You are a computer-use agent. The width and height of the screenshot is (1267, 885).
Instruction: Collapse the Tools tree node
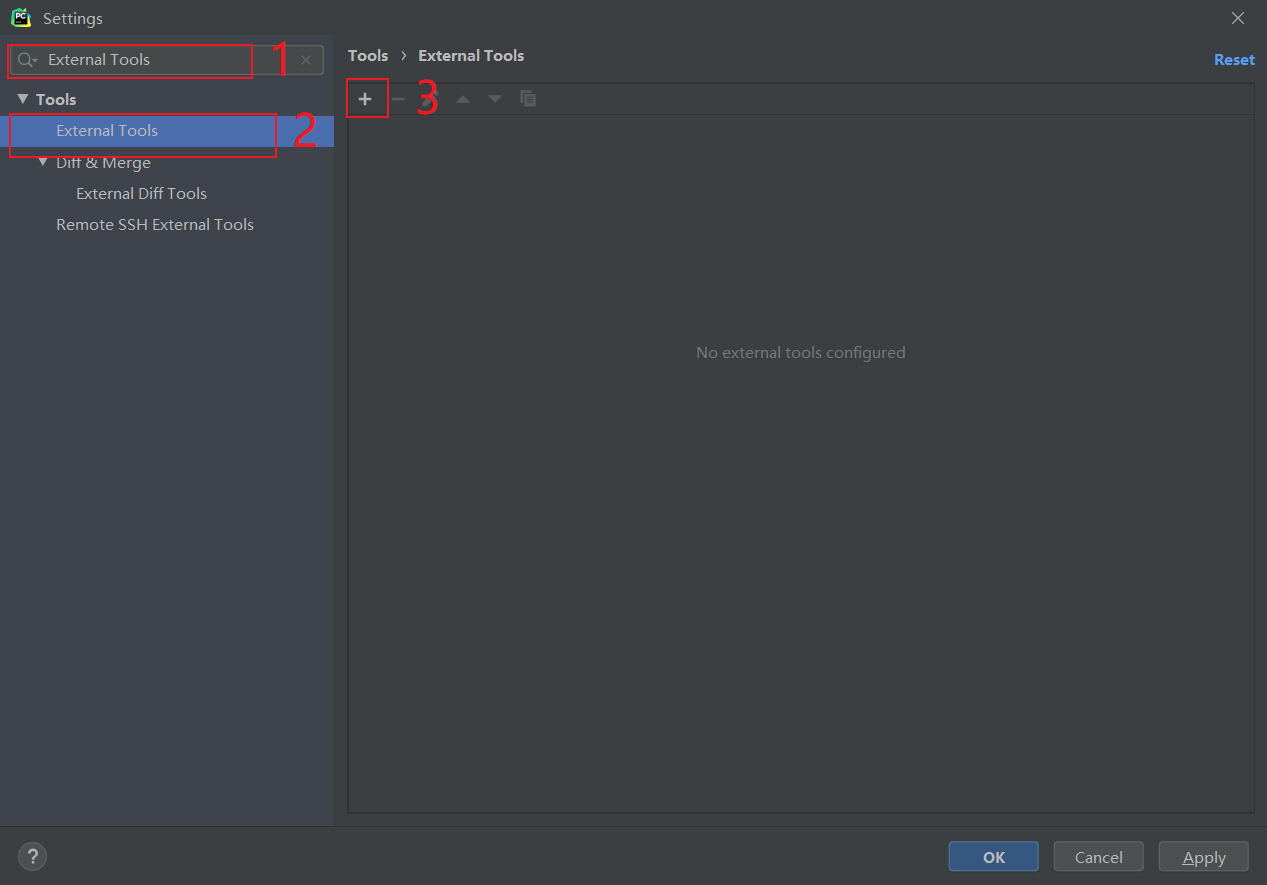point(23,98)
